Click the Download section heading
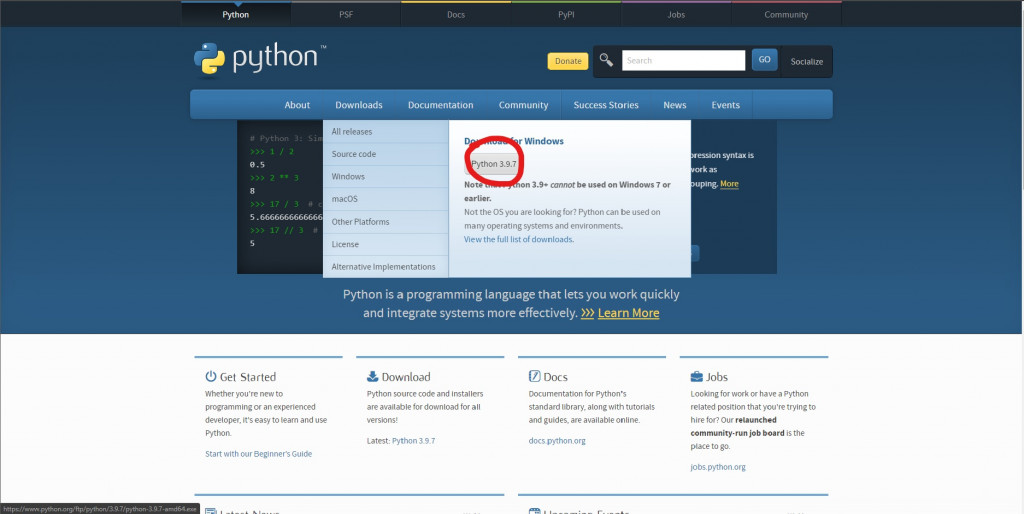1024x514 pixels. (406, 377)
